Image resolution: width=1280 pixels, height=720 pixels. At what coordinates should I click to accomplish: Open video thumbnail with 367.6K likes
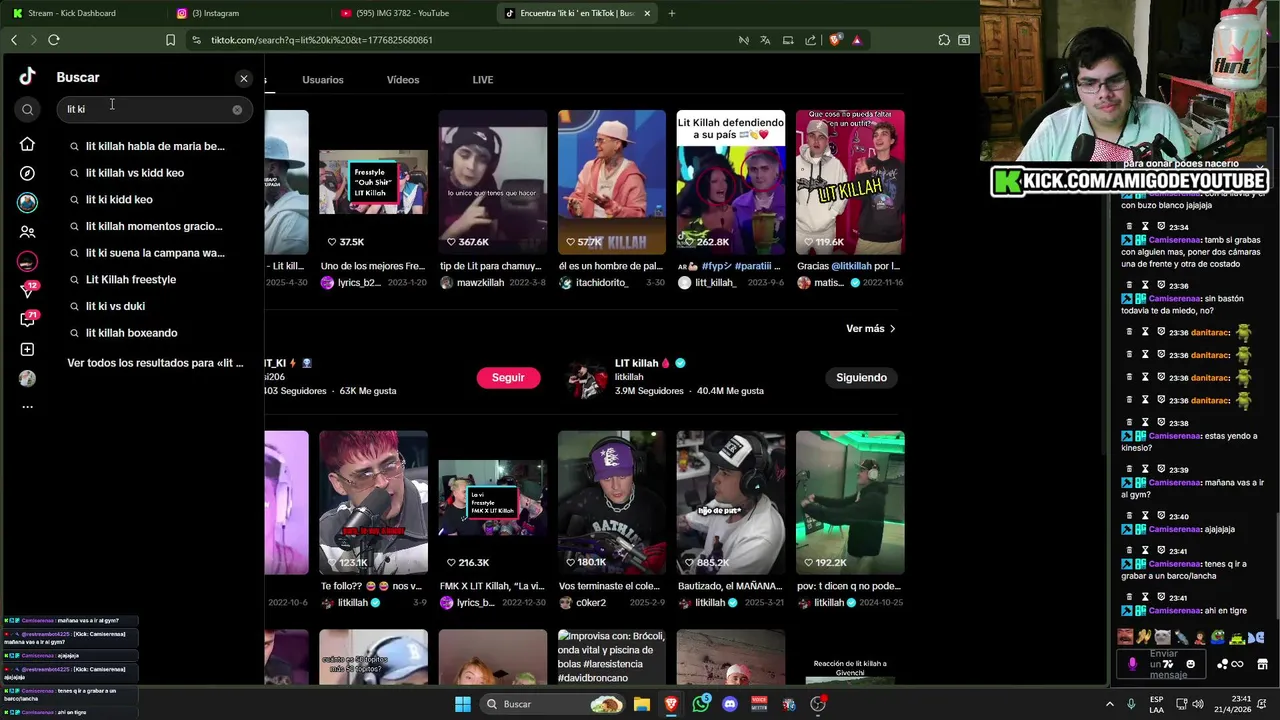point(493,183)
